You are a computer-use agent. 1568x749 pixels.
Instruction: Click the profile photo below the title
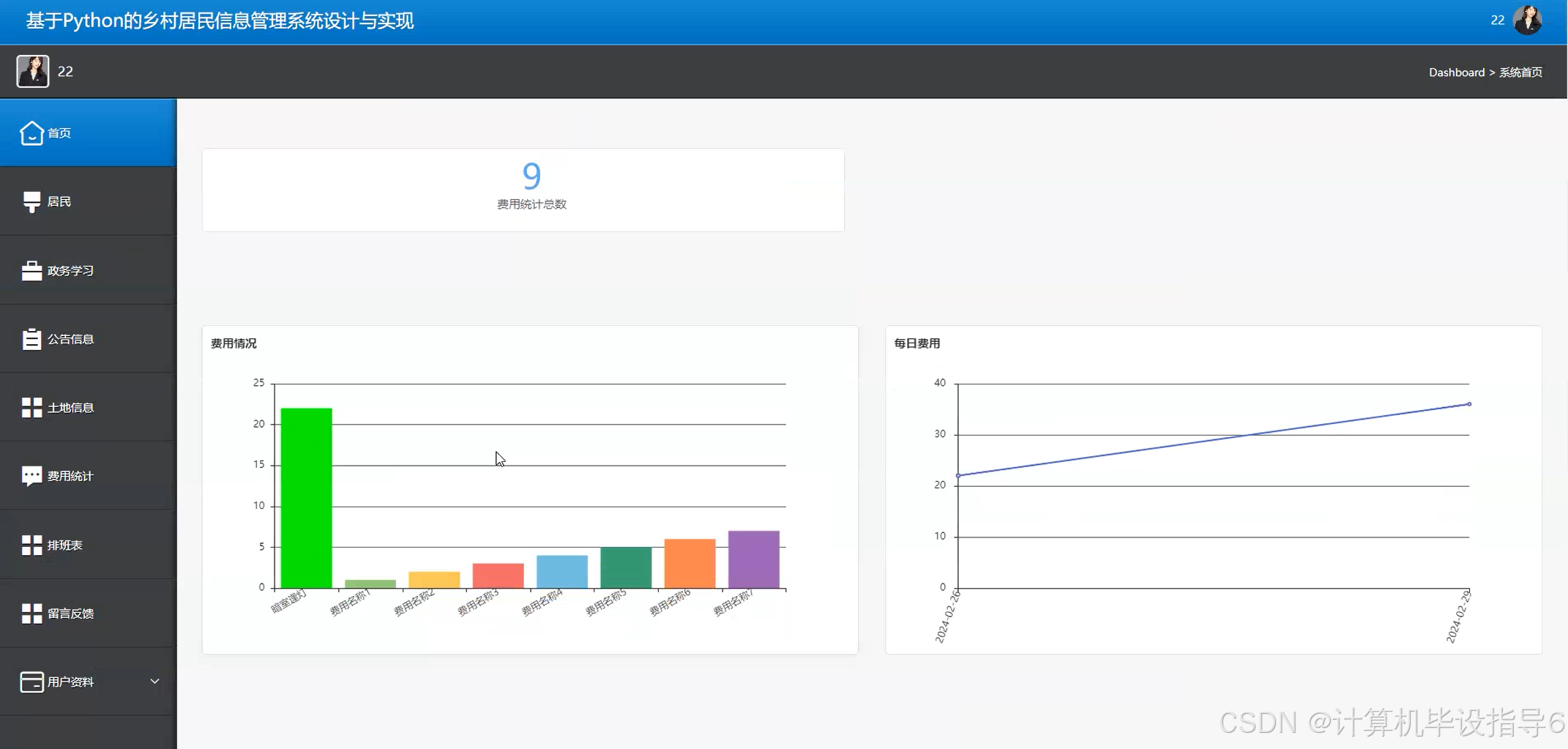point(33,71)
